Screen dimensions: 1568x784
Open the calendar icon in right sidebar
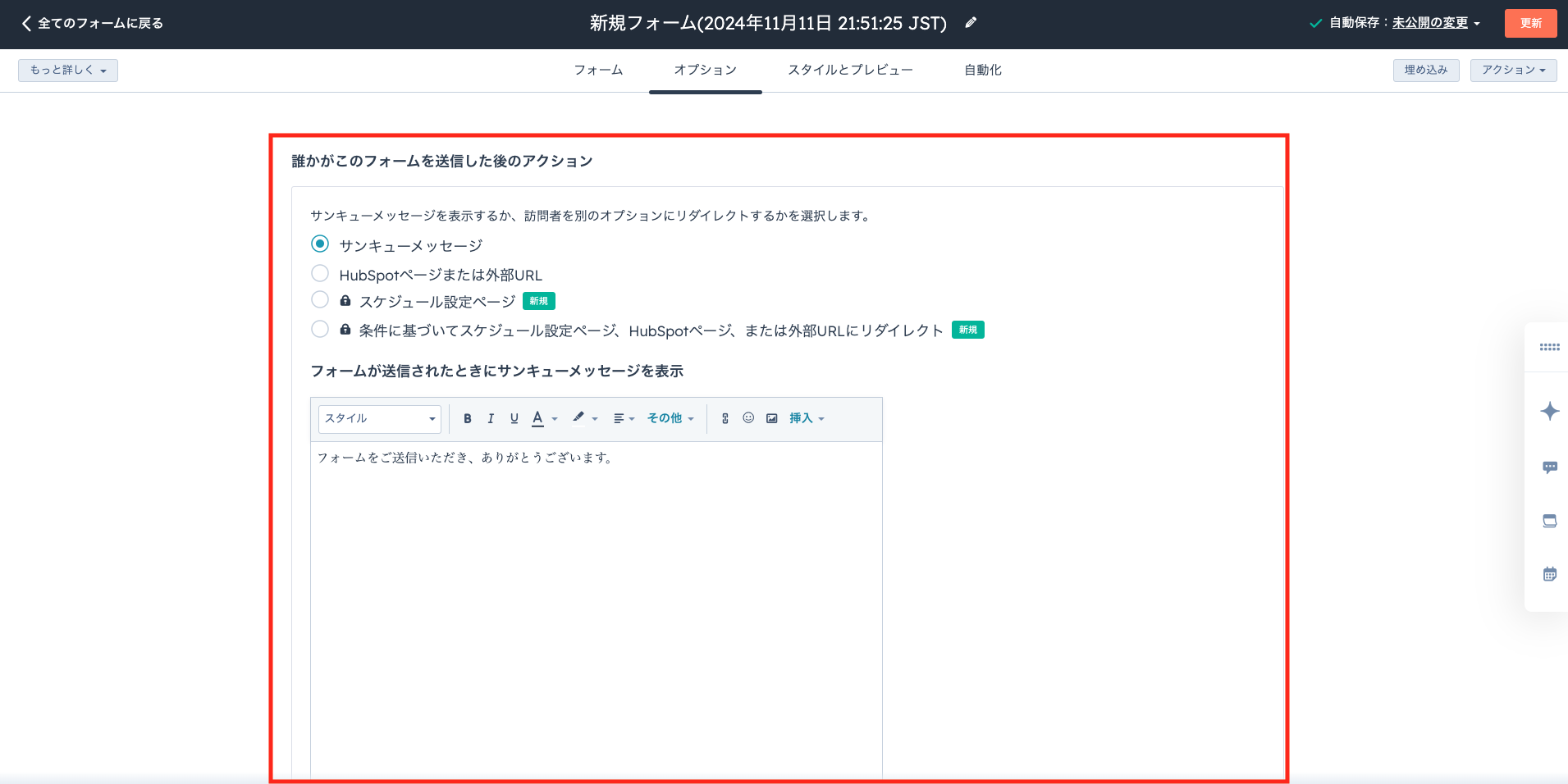tap(1549, 574)
